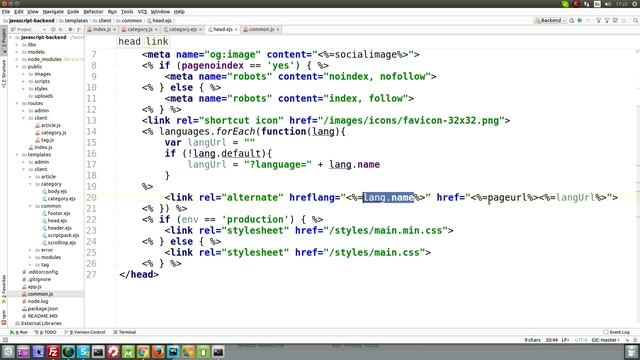Image resolution: width=640 pixels, height=360 pixels.
Task: Expand the error folder
Action: [x=30, y=250]
